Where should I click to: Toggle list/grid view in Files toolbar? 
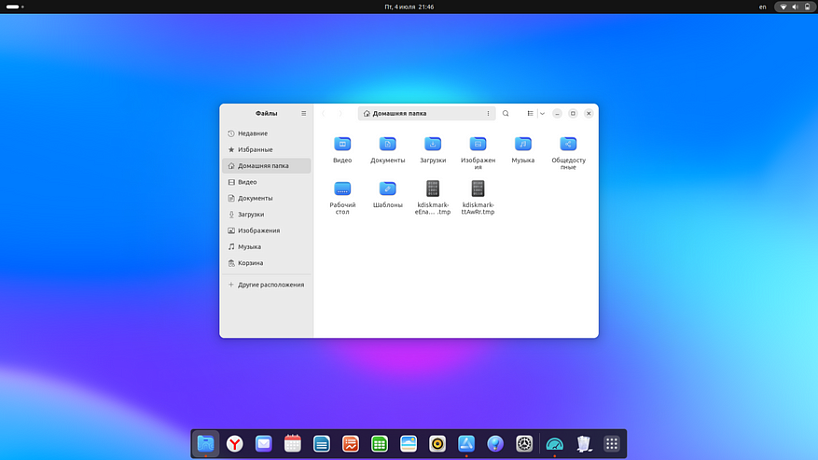point(530,114)
